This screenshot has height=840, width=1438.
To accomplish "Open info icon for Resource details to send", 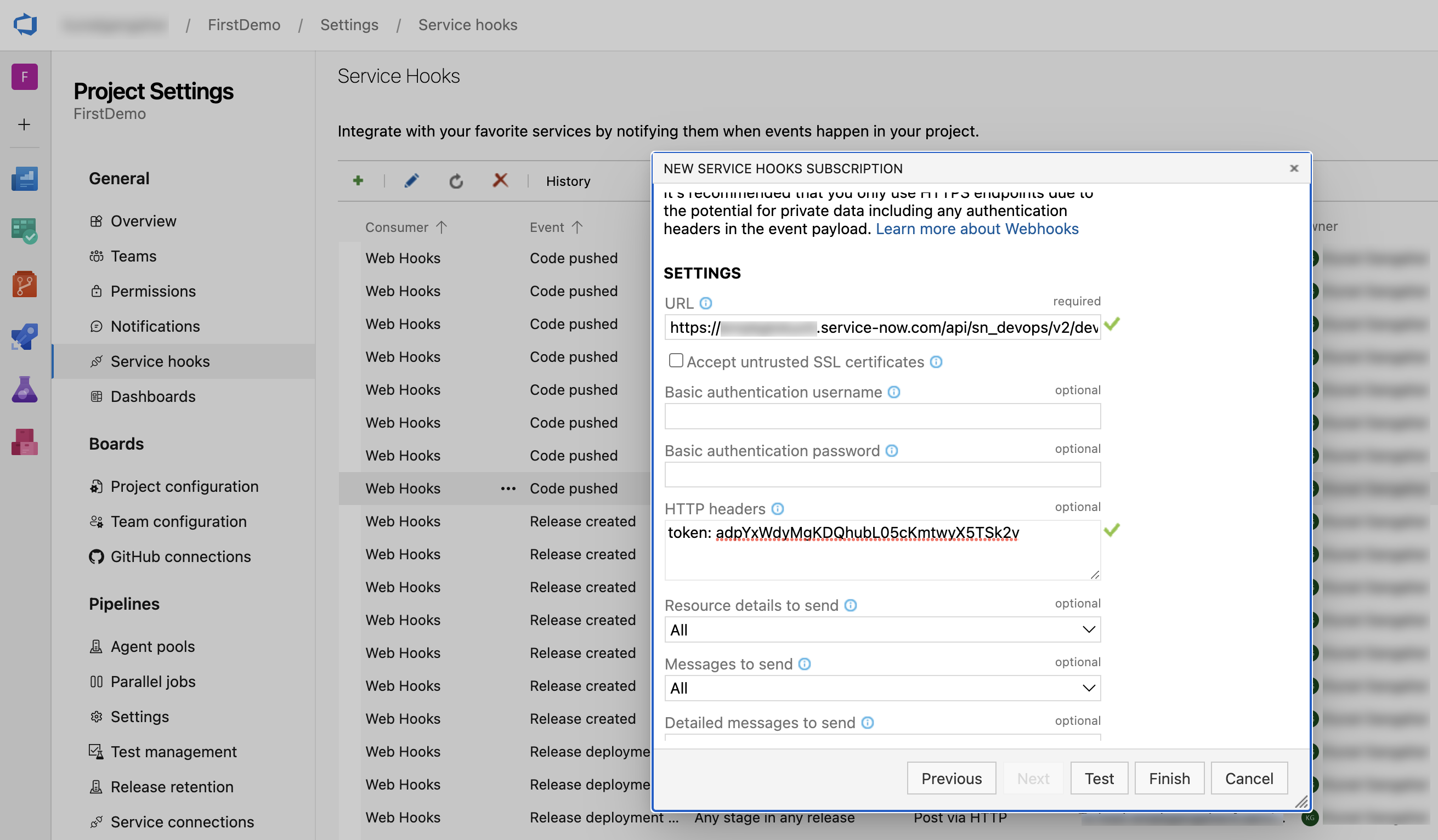I will coord(850,605).
